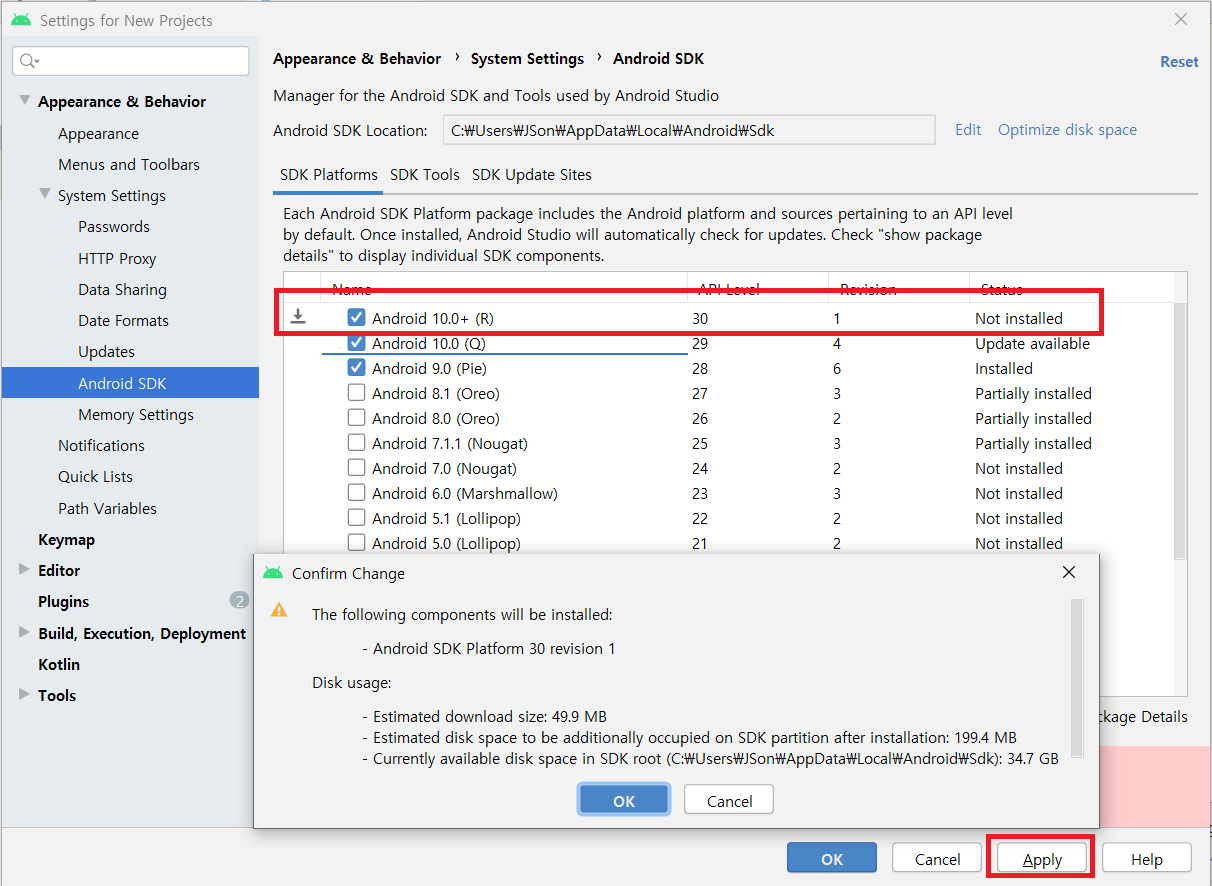The image size is (1212, 886).
Task: Click 'Installed' status for Android 9.0 (Pie)
Action: [x=1004, y=368]
